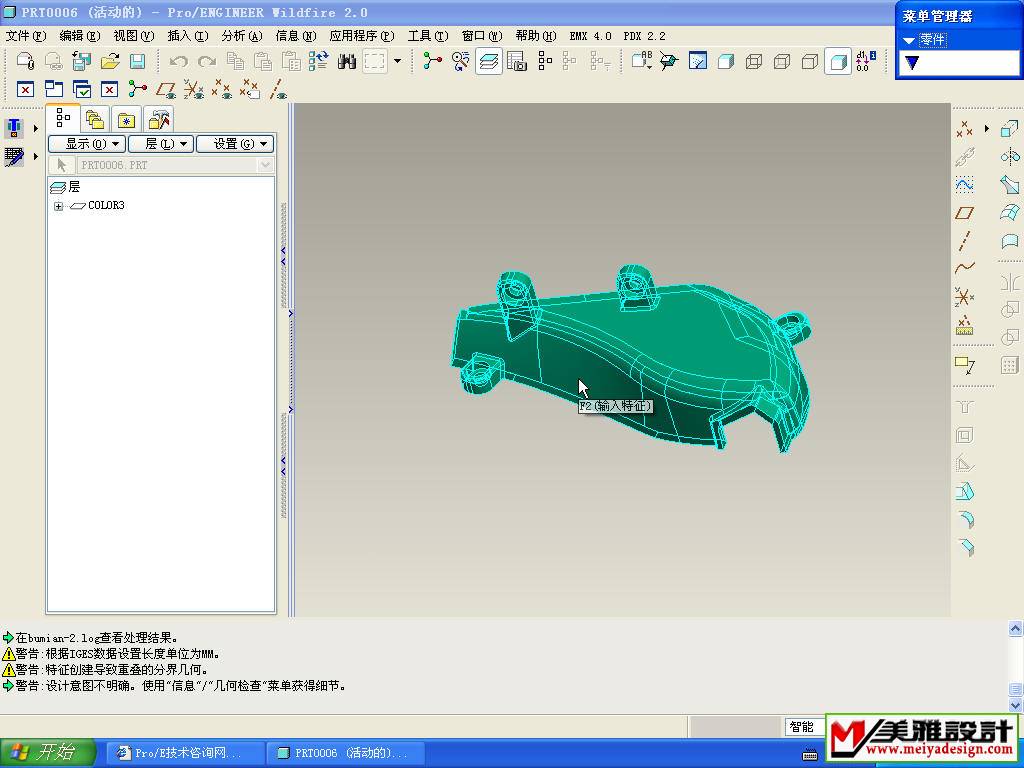Open the 分析 menu
The width and height of the screenshot is (1024, 768).
pyautogui.click(x=241, y=36)
